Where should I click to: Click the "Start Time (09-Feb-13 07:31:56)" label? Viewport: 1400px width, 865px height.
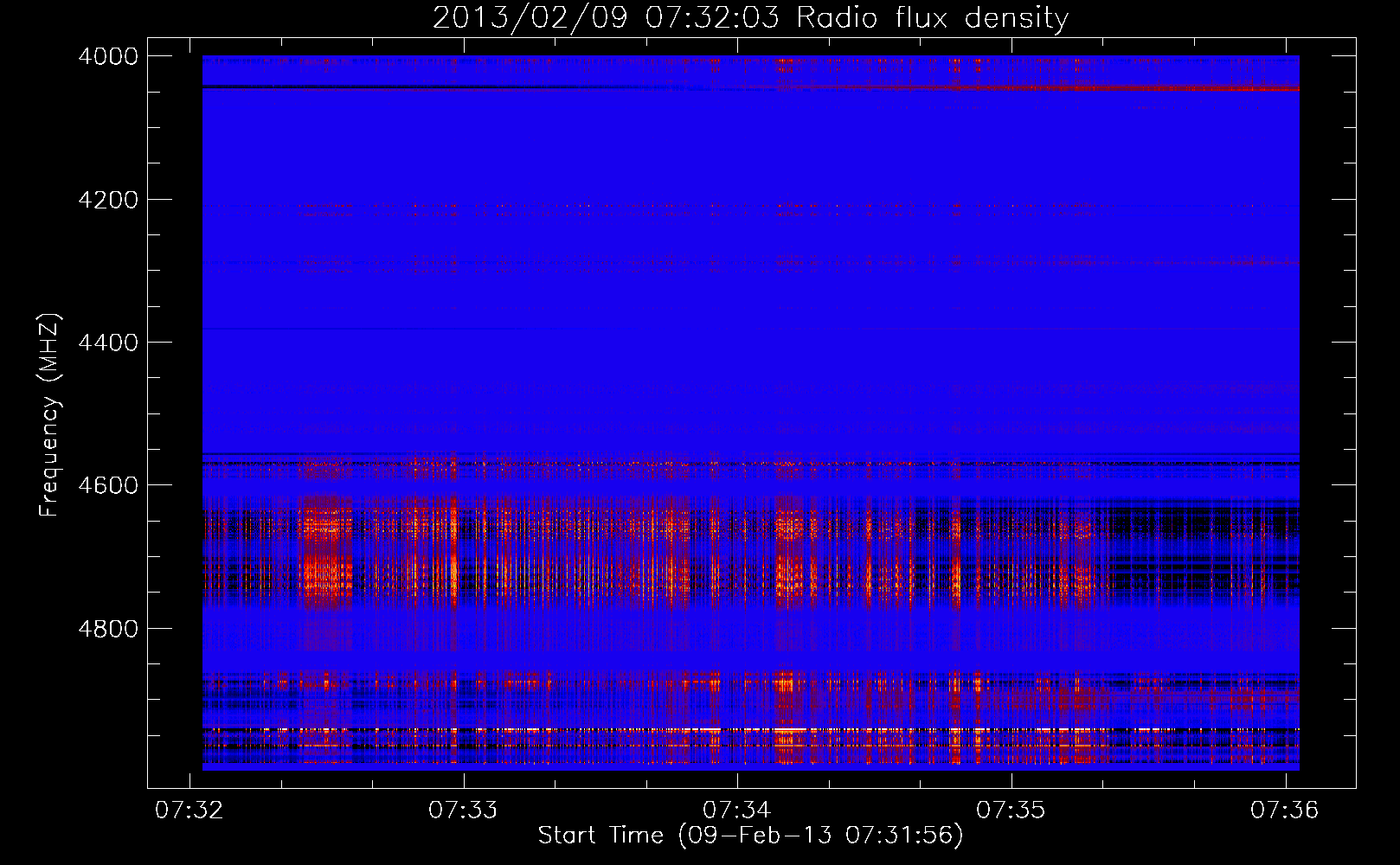pyautogui.click(x=750, y=835)
